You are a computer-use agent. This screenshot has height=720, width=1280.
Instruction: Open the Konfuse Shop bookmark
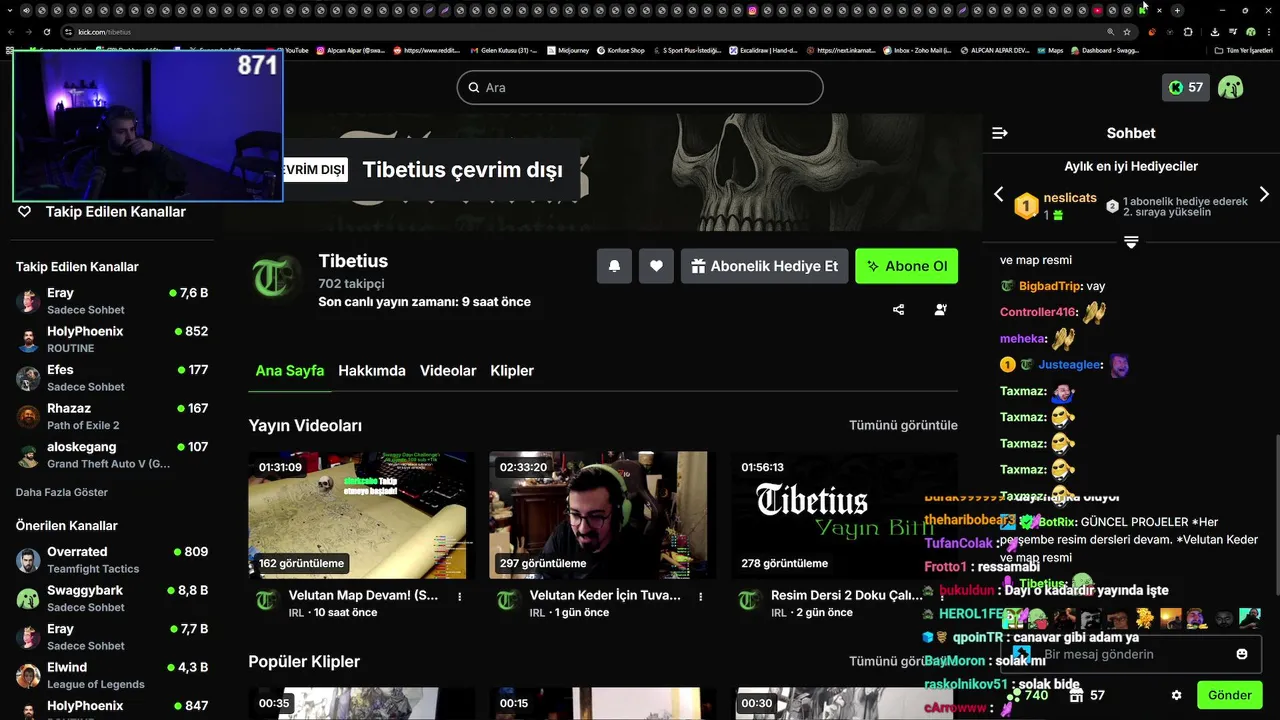[621, 50]
